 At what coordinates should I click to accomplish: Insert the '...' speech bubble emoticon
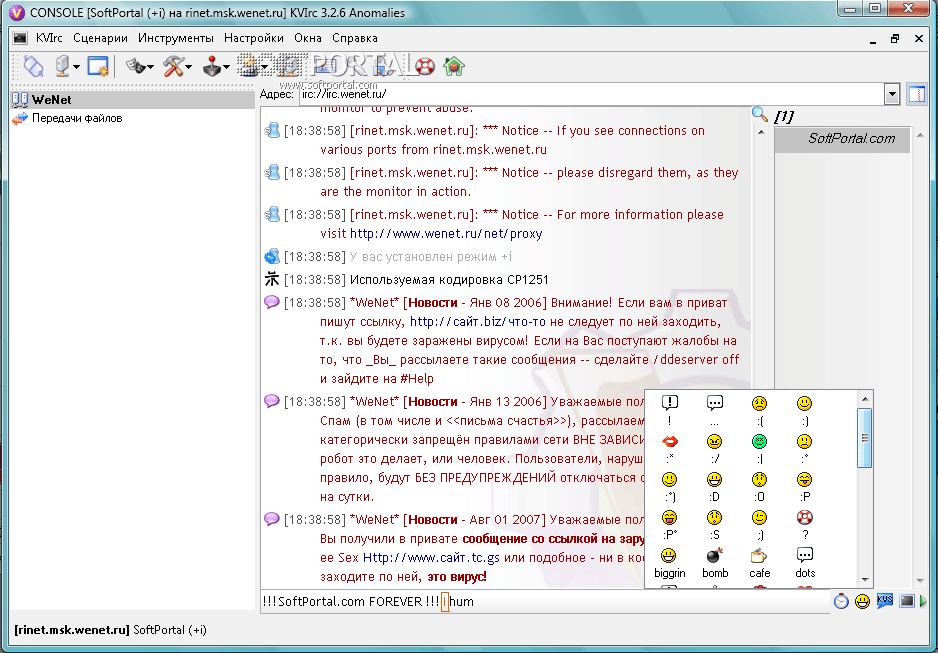715,410
